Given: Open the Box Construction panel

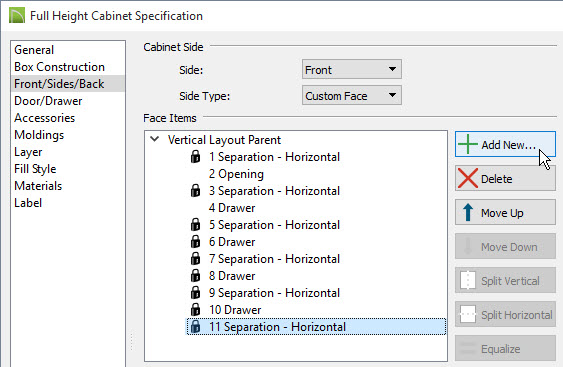Looking at the screenshot, I should point(60,67).
